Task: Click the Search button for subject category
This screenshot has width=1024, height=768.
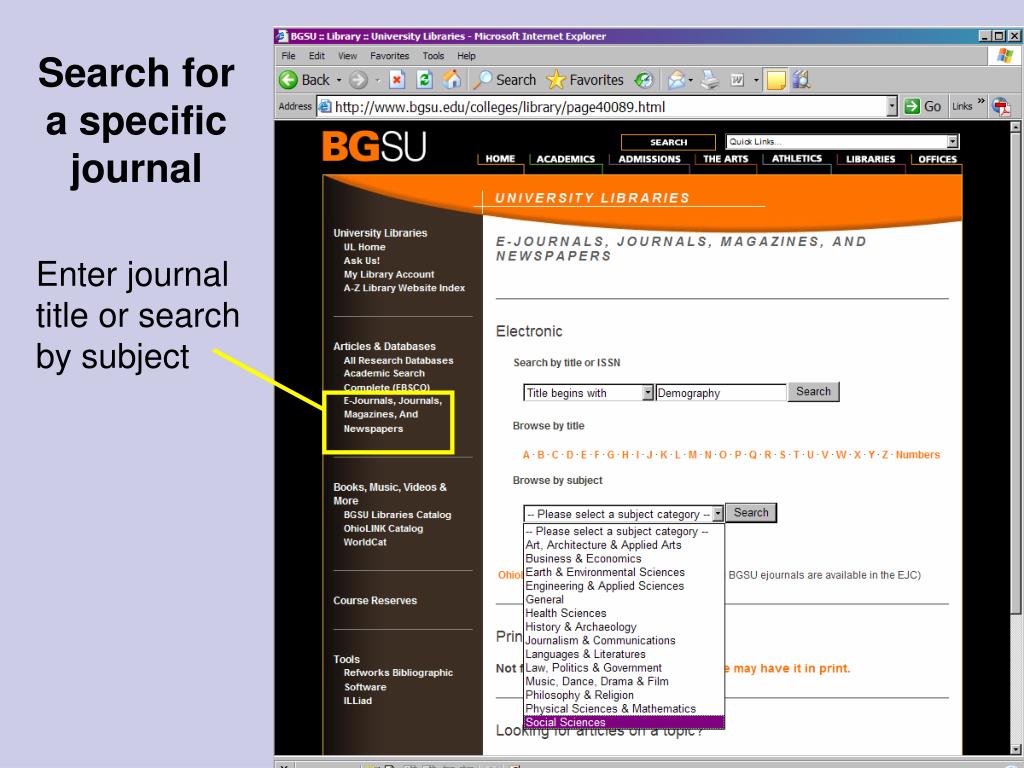Action: coord(751,513)
